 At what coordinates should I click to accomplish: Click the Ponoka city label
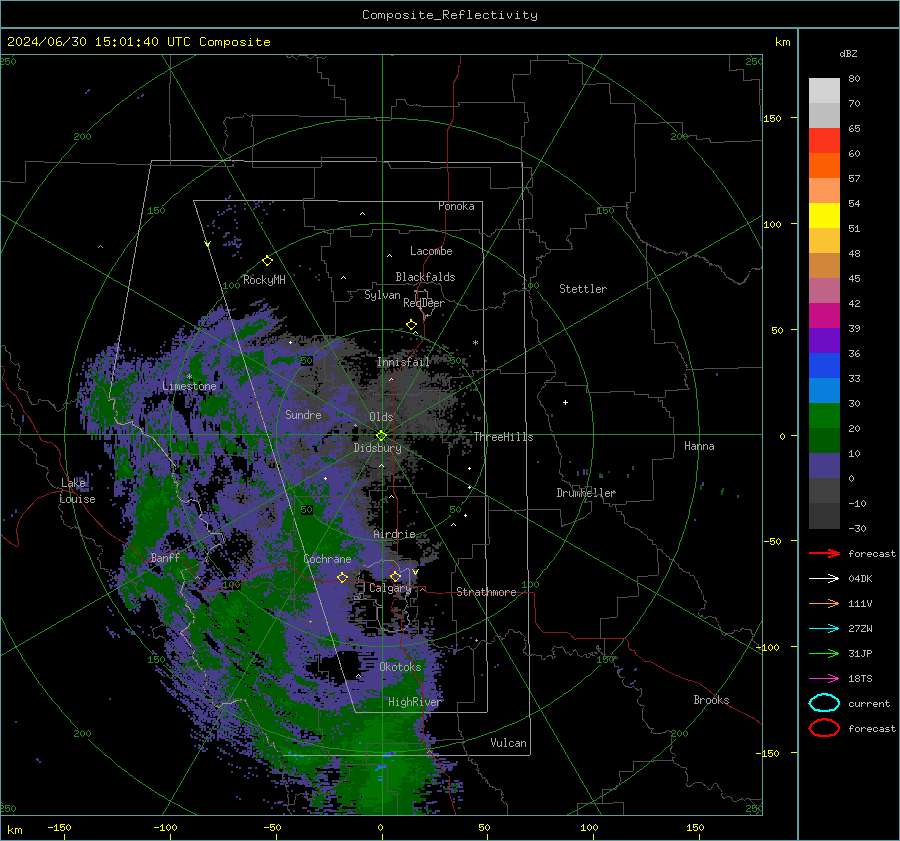(x=456, y=206)
